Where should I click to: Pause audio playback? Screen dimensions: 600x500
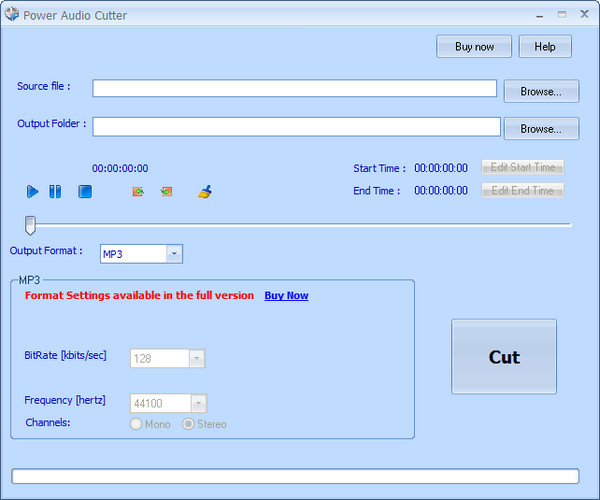56,191
